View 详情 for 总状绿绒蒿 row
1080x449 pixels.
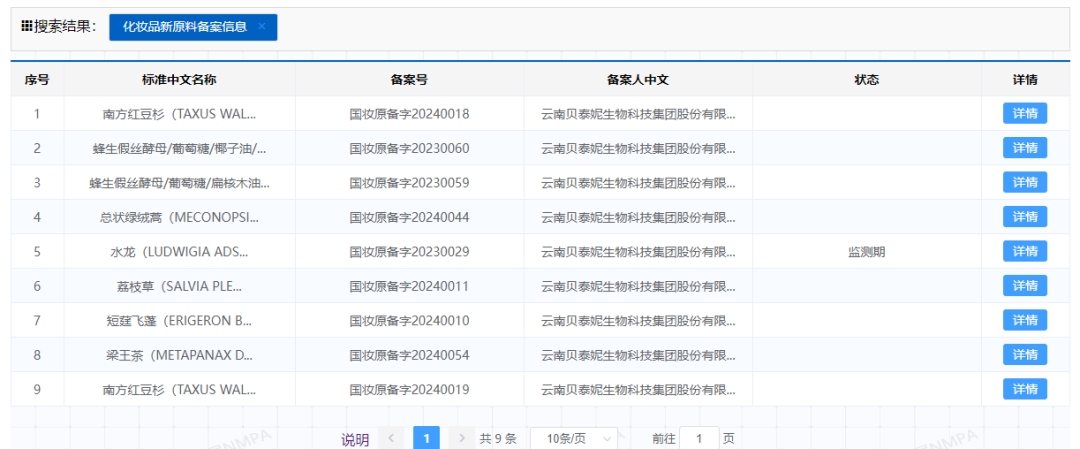[1024, 217]
